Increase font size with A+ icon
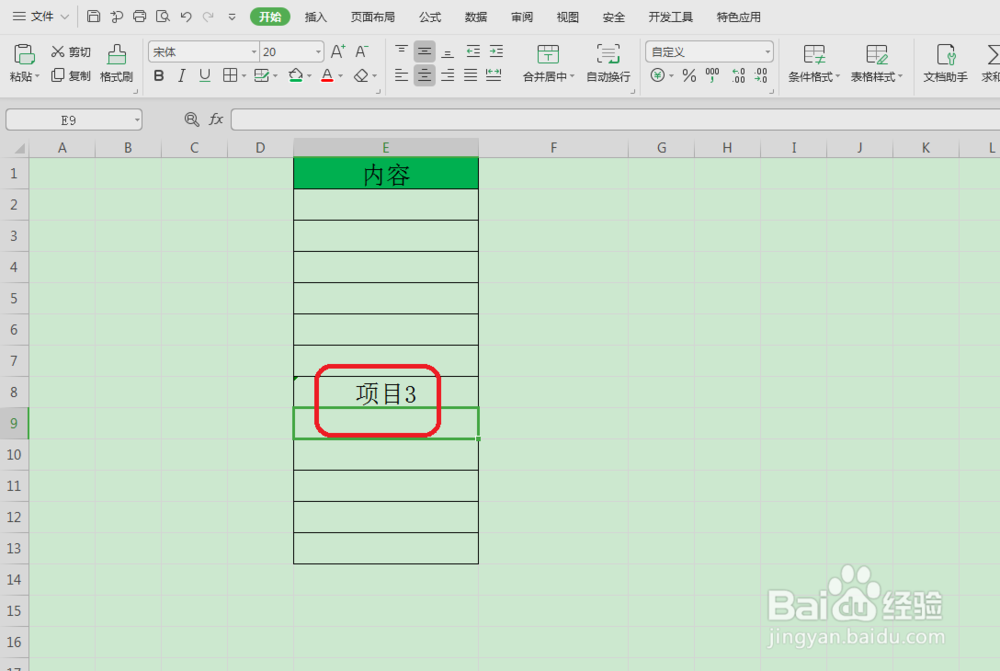Image resolution: width=1000 pixels, height=671 pixels. (338, 52)
